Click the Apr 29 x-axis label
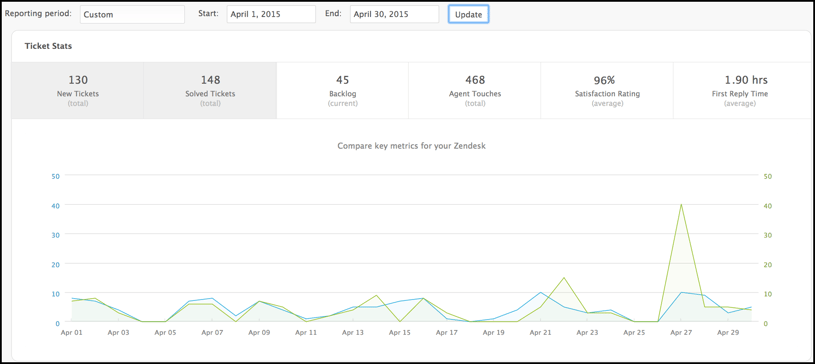Viewport: 815px width, 364px height. pos(728,332)
